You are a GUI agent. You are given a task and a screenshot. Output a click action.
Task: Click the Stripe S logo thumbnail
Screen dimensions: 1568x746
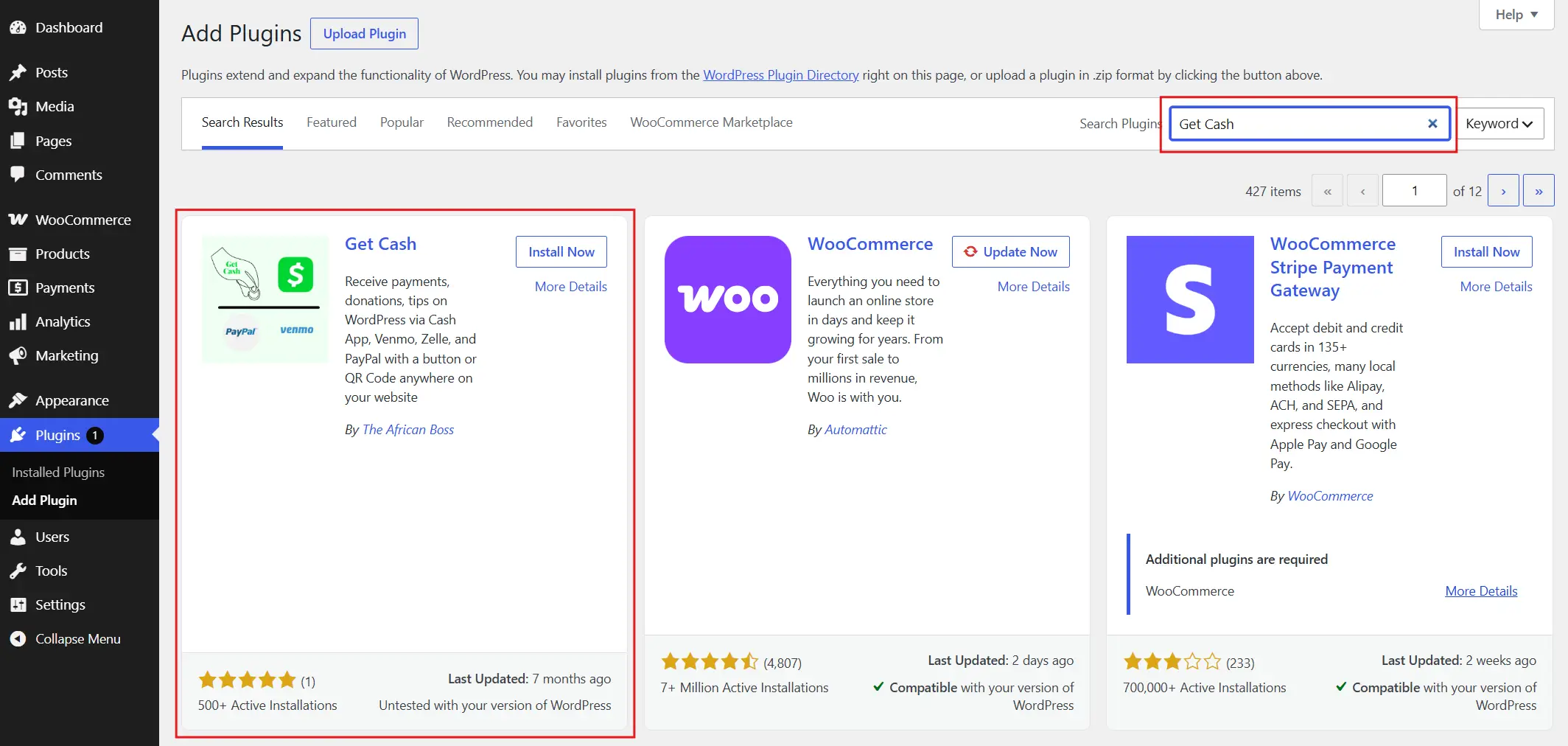click(x=1190, y=299)
